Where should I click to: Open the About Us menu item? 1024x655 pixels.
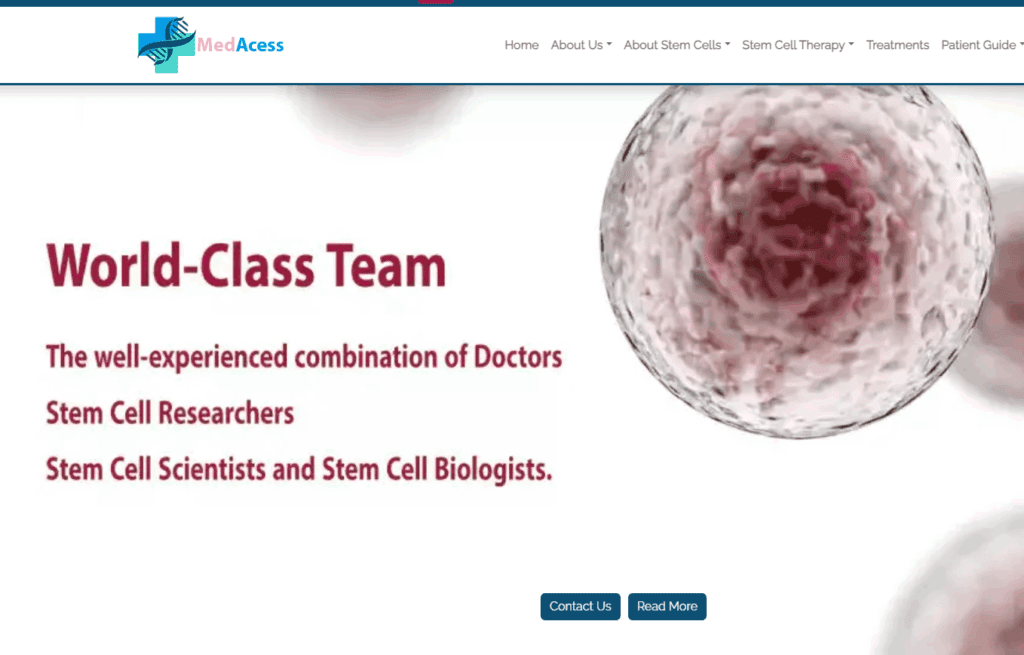[x=577, y=45]
